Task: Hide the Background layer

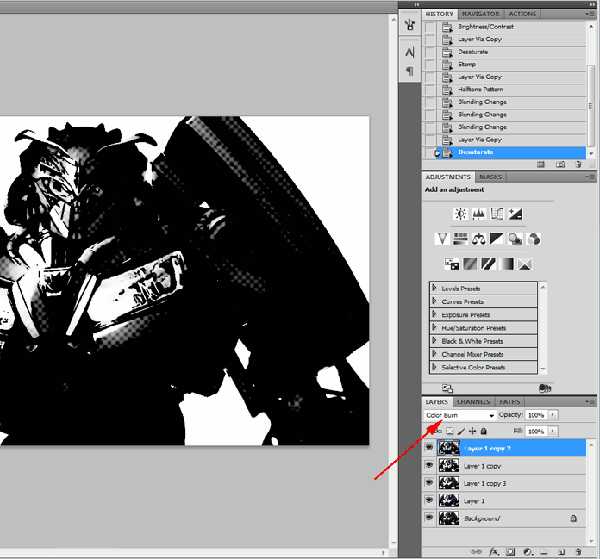Action: point(429,518)
